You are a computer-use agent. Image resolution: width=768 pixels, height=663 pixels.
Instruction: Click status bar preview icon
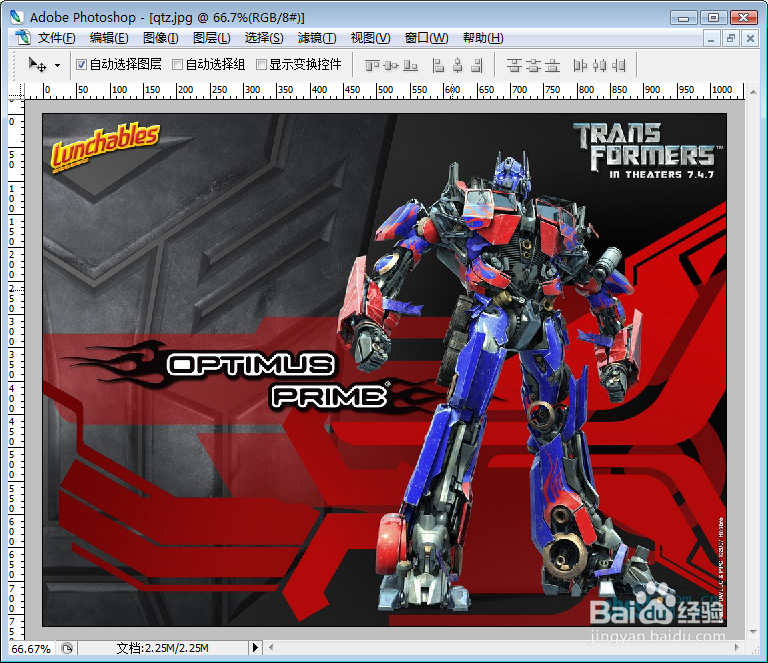(x=67, y=648)
